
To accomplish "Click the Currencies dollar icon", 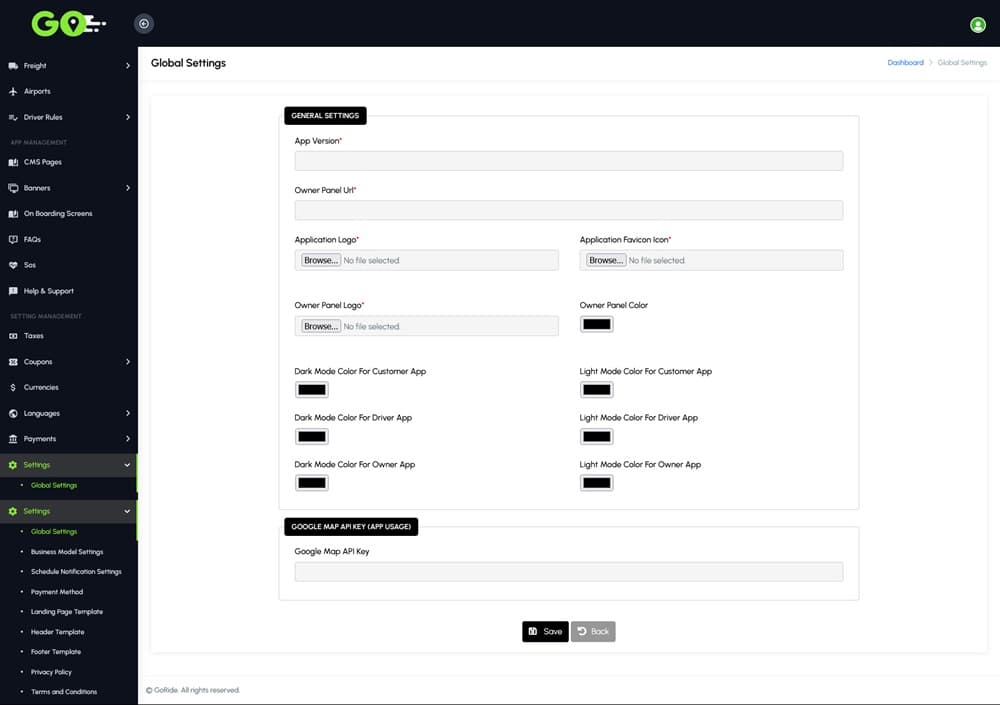I will click(x=13, y=387).
